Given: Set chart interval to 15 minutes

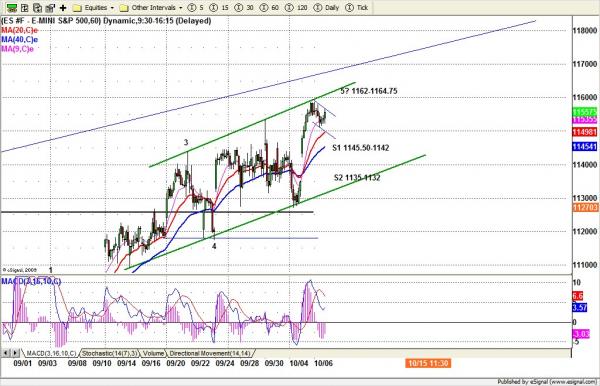Looking at the screenshot, I should coord(219,8).
